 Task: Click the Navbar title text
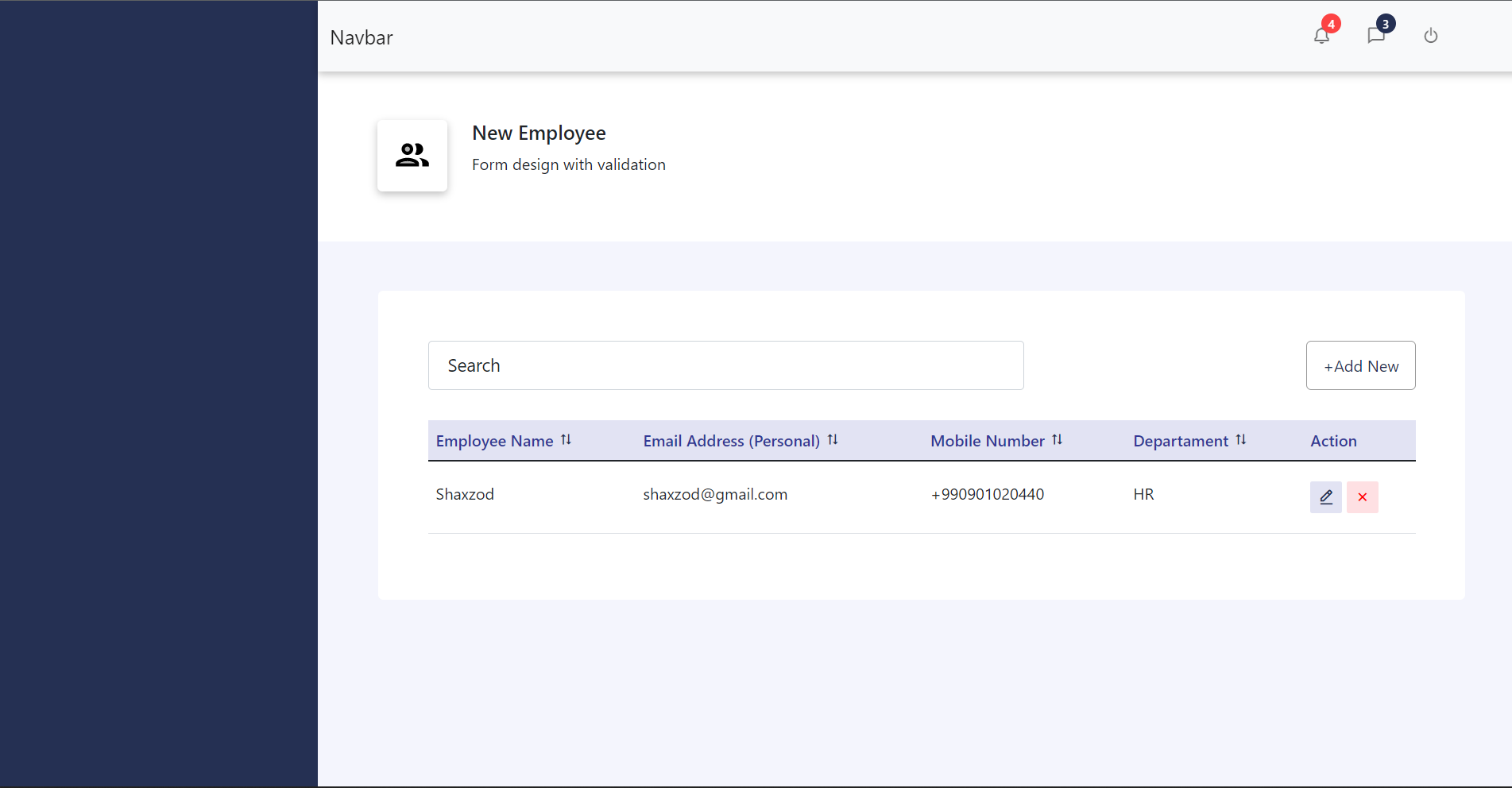pos(362,38)
